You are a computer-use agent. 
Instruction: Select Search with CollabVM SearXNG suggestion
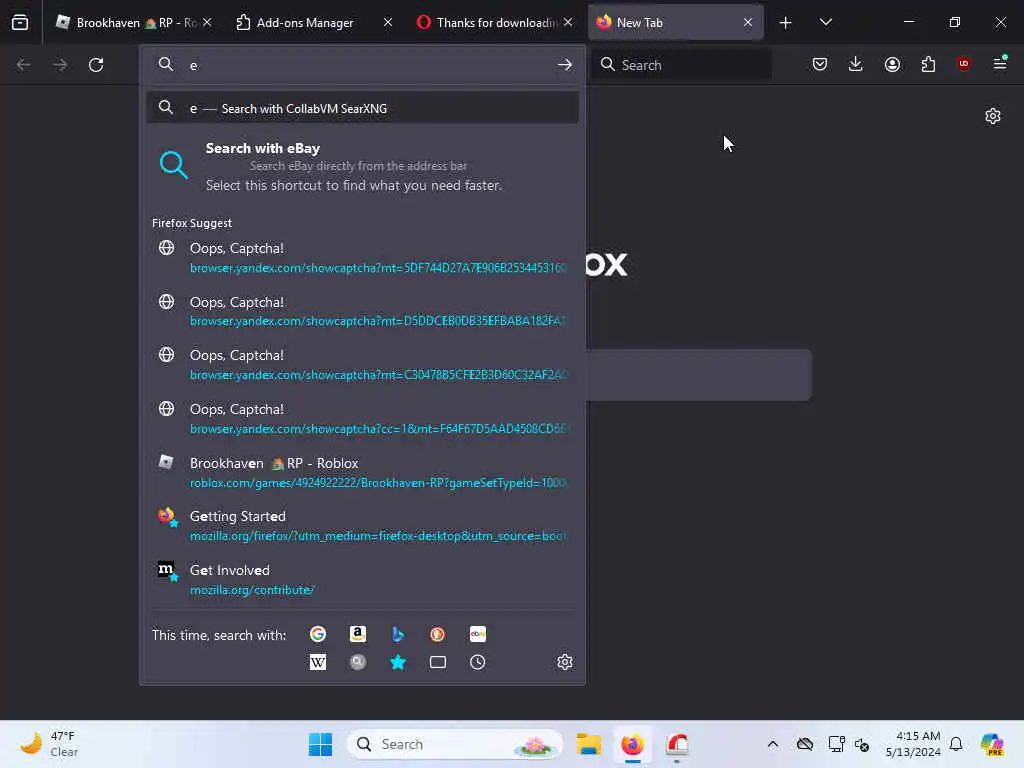pos(362,108)
